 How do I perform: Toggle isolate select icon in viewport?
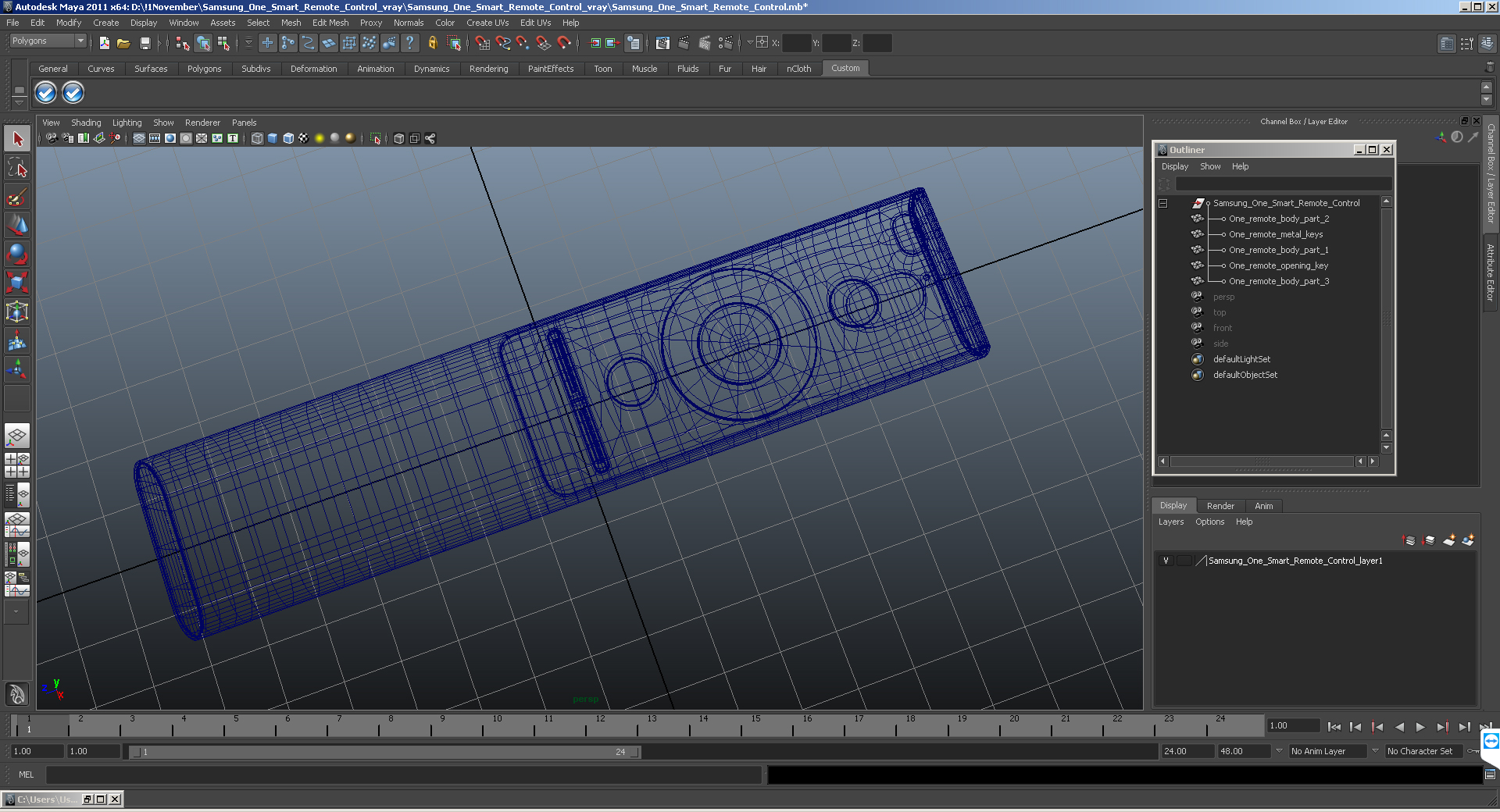(x=376, y=138)
